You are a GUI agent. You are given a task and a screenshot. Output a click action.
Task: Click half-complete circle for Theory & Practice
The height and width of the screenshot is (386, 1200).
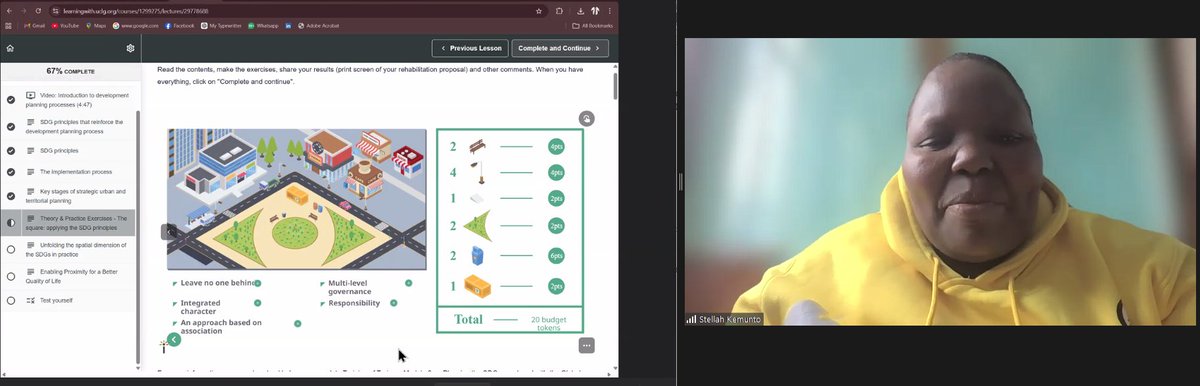[x=11, y=223]
